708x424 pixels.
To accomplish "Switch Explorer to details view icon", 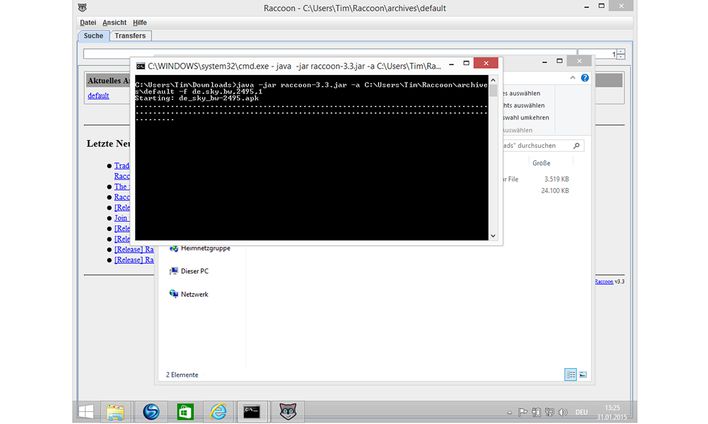I will coord(570,374).
